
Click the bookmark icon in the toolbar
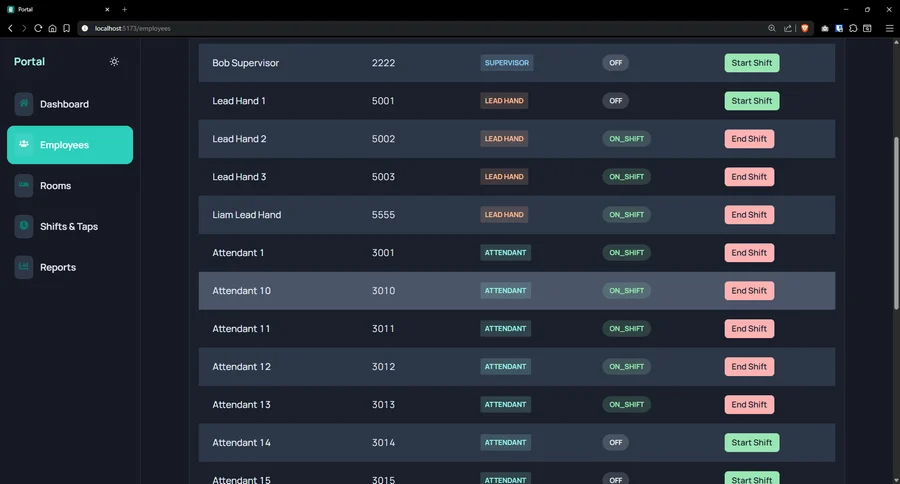[x=67, y=28]
